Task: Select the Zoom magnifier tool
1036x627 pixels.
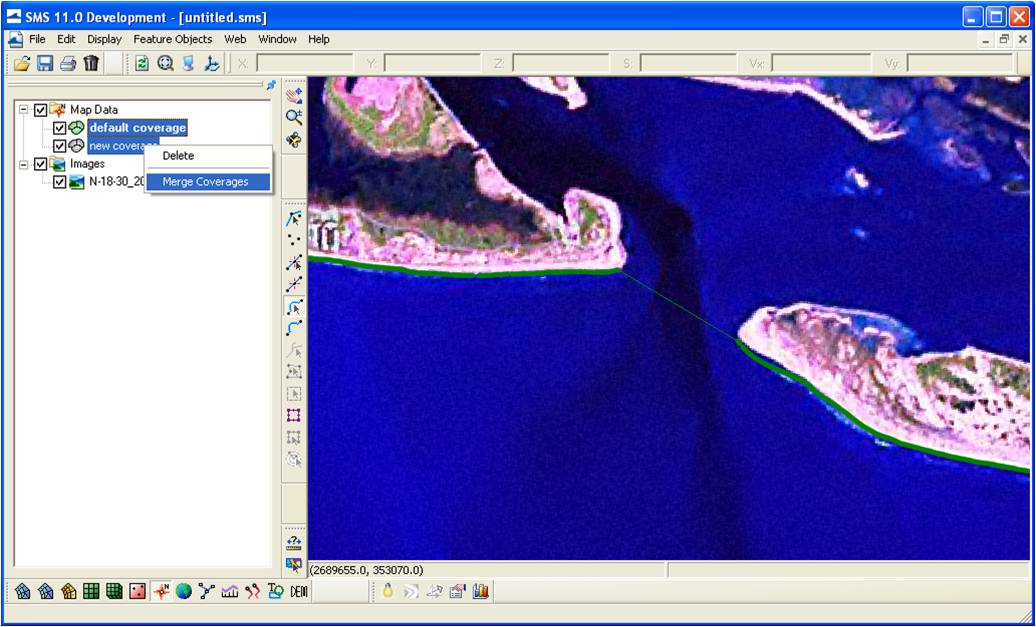Action: point(294,118)
